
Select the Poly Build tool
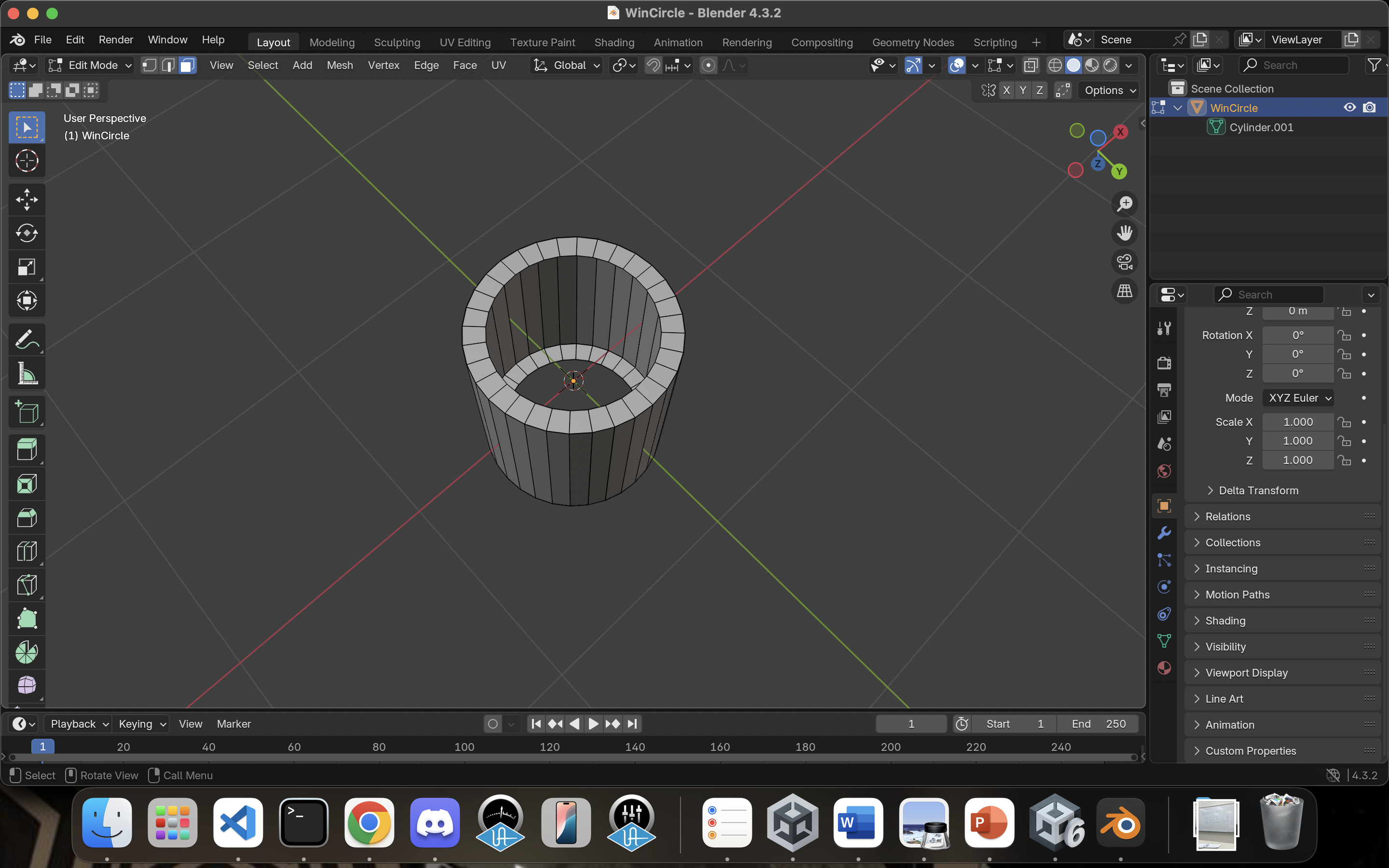(27, 618)
